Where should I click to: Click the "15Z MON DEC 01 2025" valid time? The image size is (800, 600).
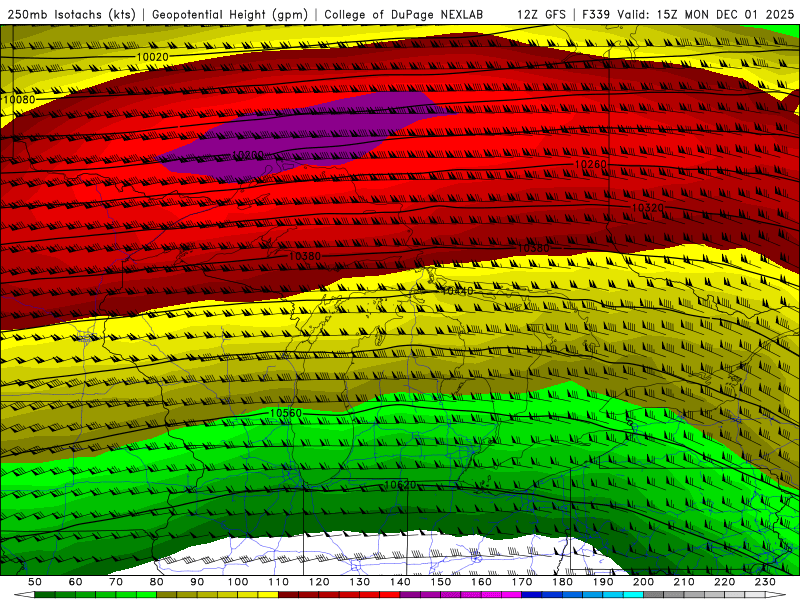726,14
